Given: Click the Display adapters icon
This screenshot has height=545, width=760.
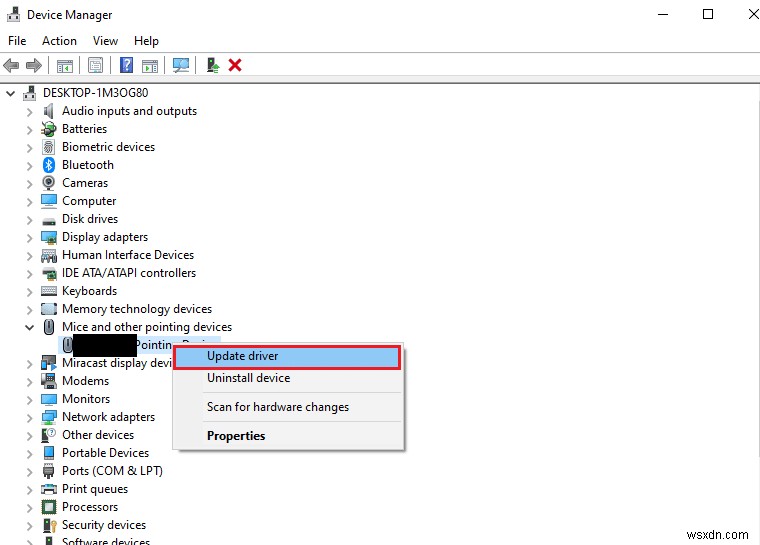Looking at the screenshot, I should pos(48,237).
